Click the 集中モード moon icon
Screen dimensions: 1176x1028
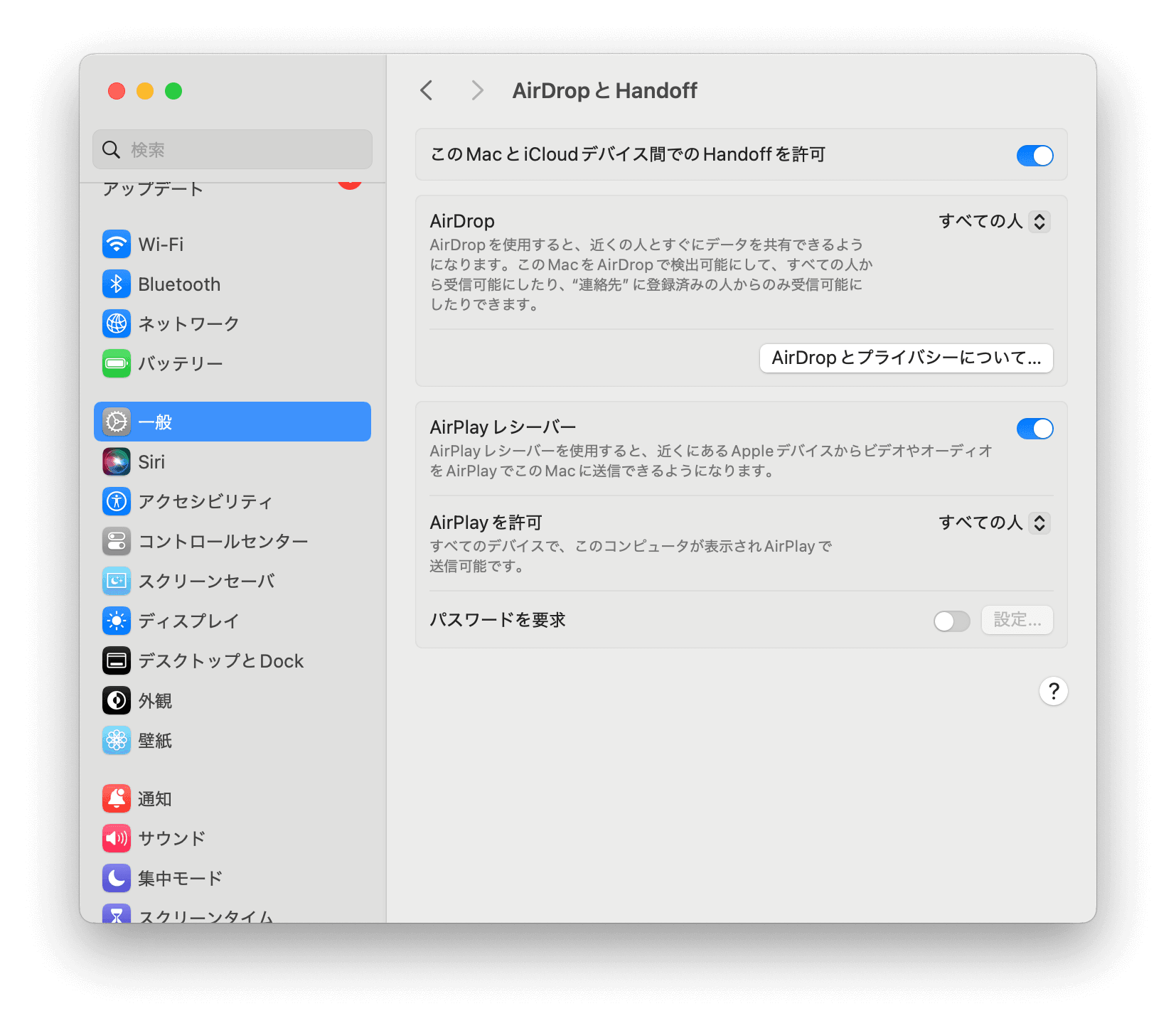tap(117, 879)
